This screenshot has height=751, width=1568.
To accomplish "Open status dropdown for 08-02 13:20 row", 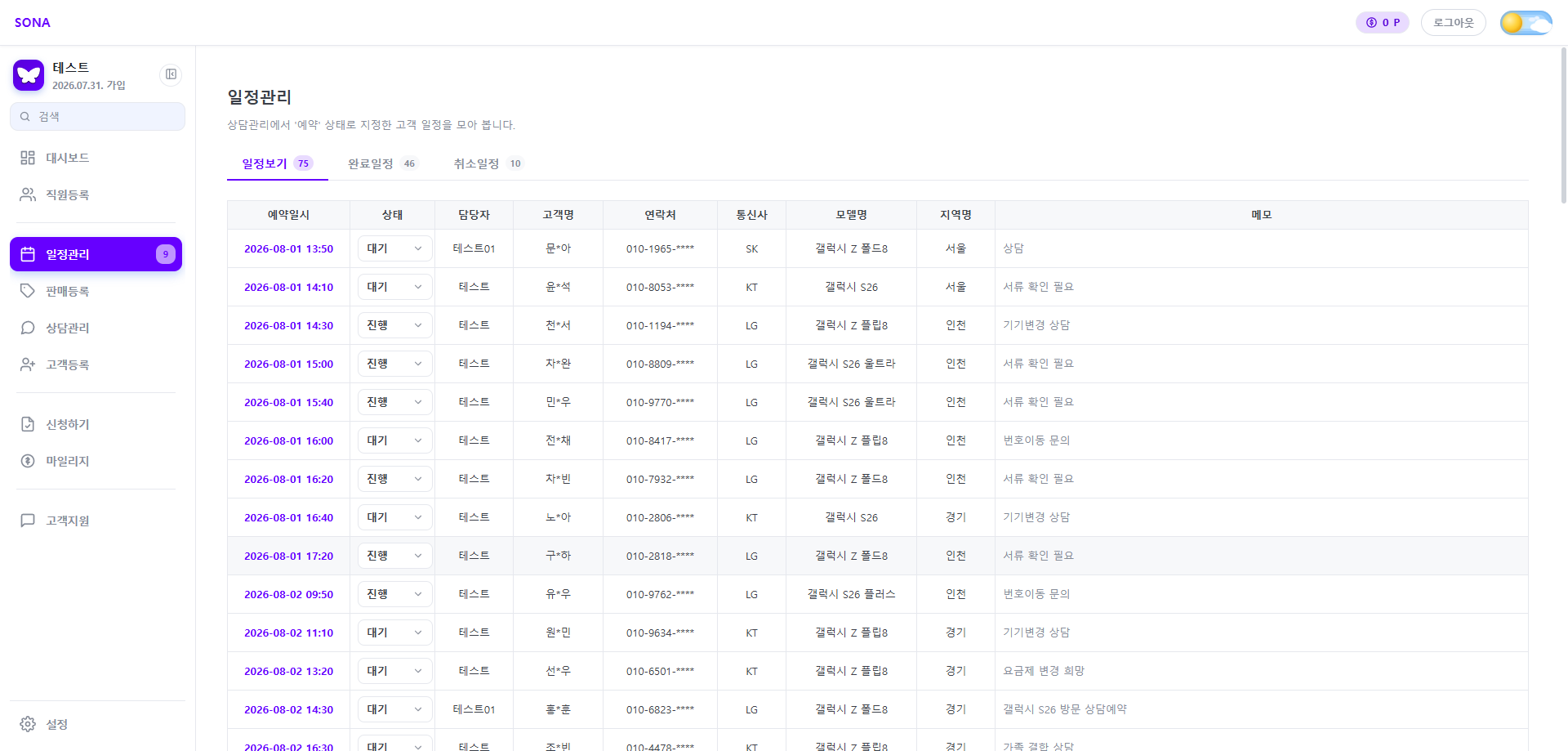I will [x=395, y=671].
